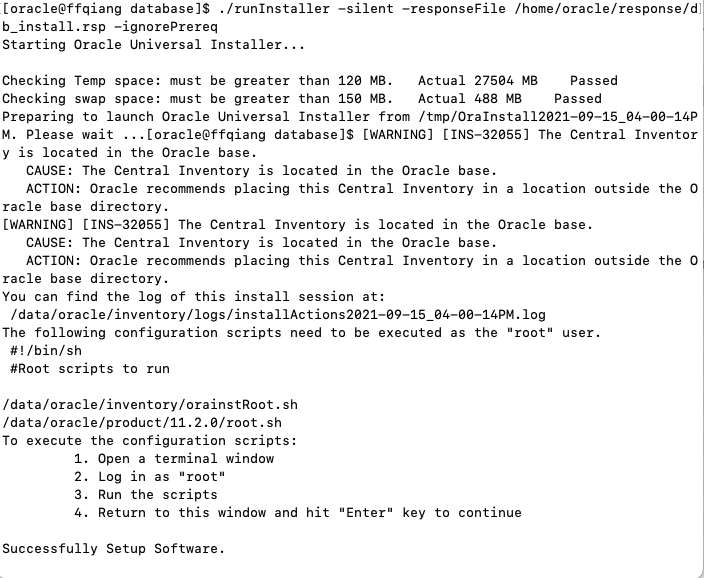Click the "Actual 27504 MB" value
The height and width of the screenshot is (578, 704).
(x=477, y=81)
